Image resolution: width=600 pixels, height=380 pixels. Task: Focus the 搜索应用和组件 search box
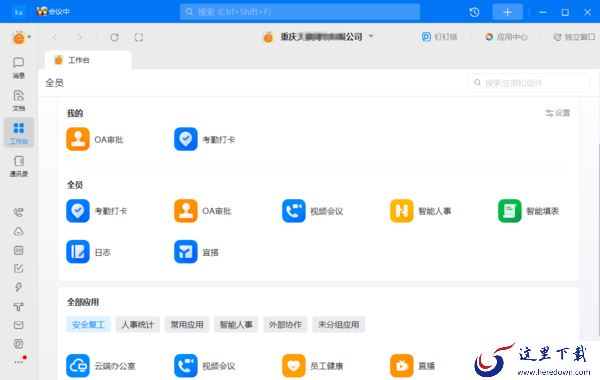[x=528, y=83]
